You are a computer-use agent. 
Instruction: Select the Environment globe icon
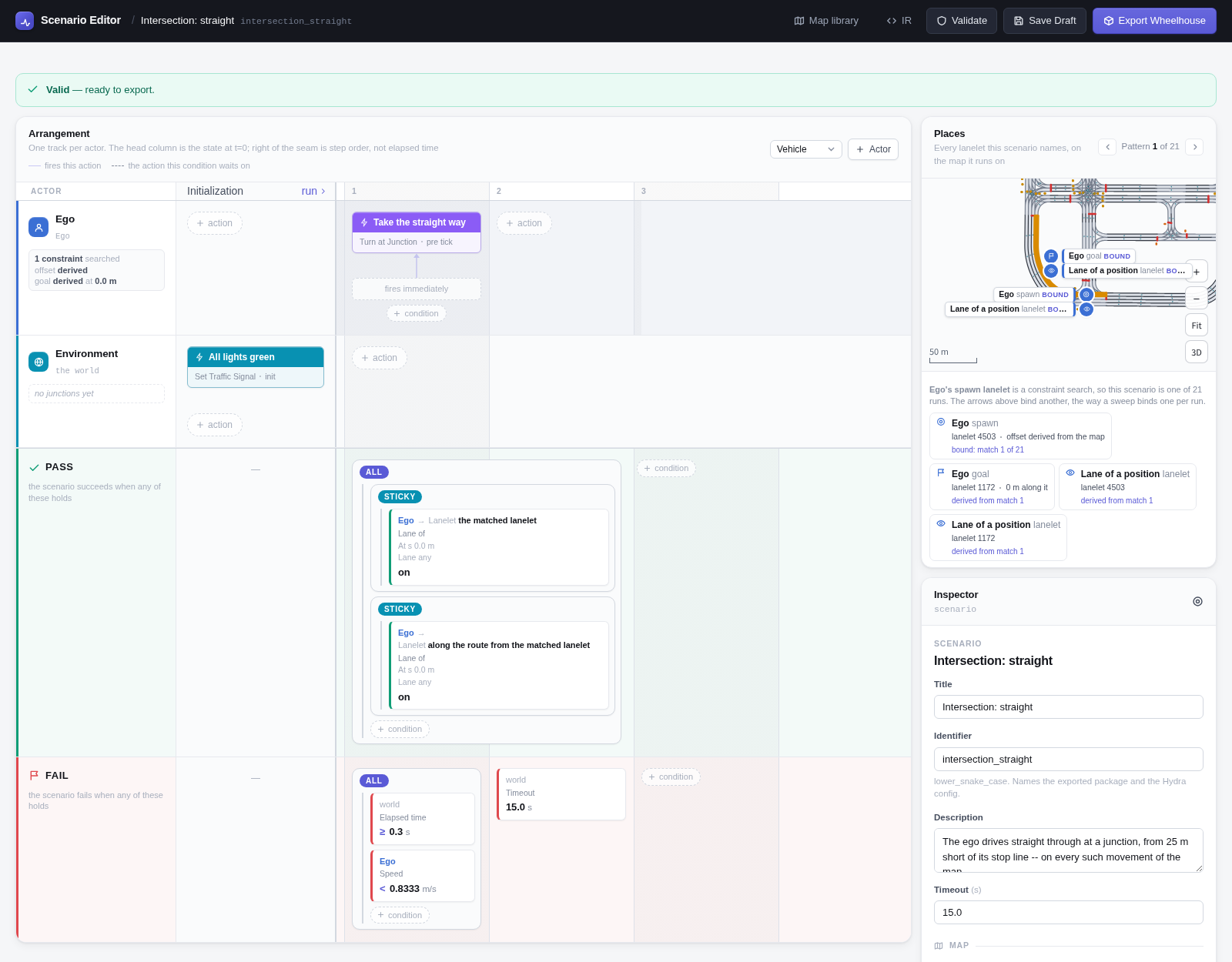(x=38, y=362)
